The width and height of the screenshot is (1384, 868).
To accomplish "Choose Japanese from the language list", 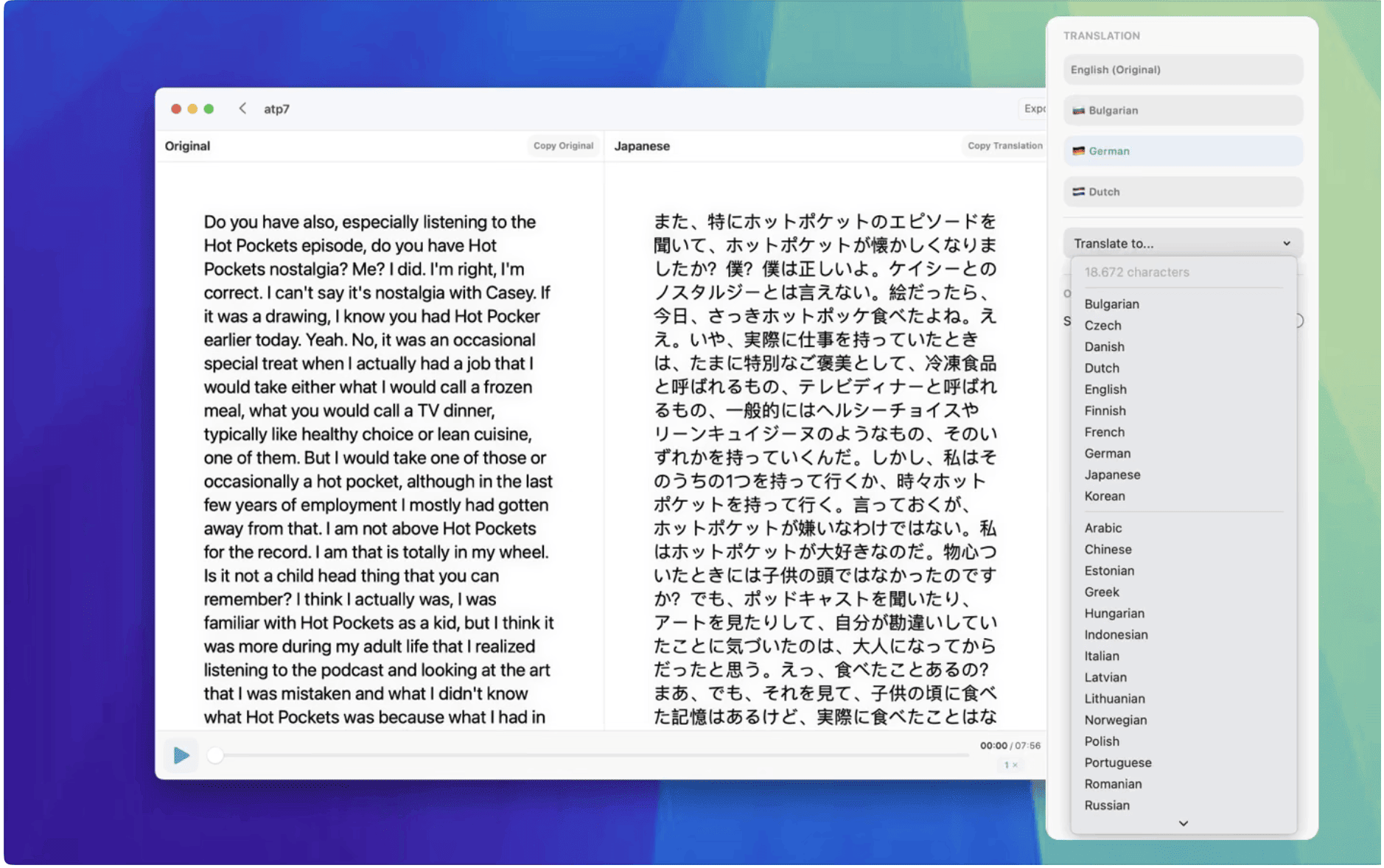I will coord(1111,475).
